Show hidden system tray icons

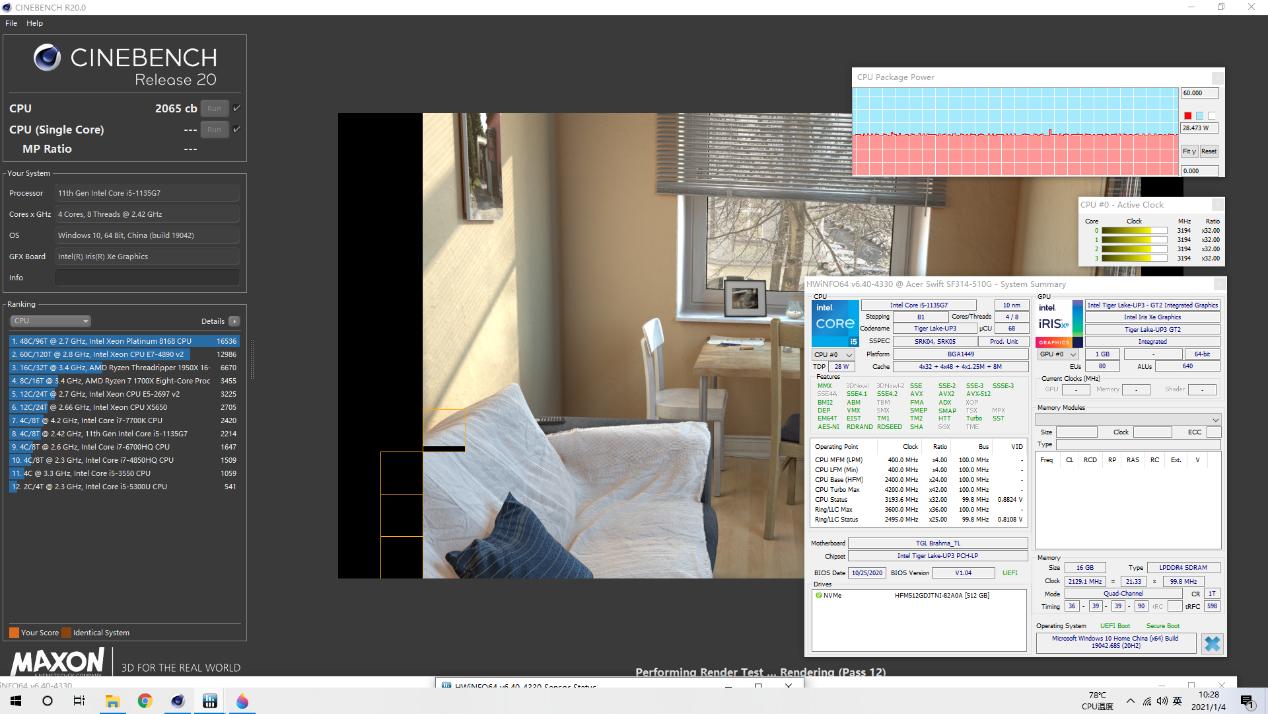[x=1130, y=702]
